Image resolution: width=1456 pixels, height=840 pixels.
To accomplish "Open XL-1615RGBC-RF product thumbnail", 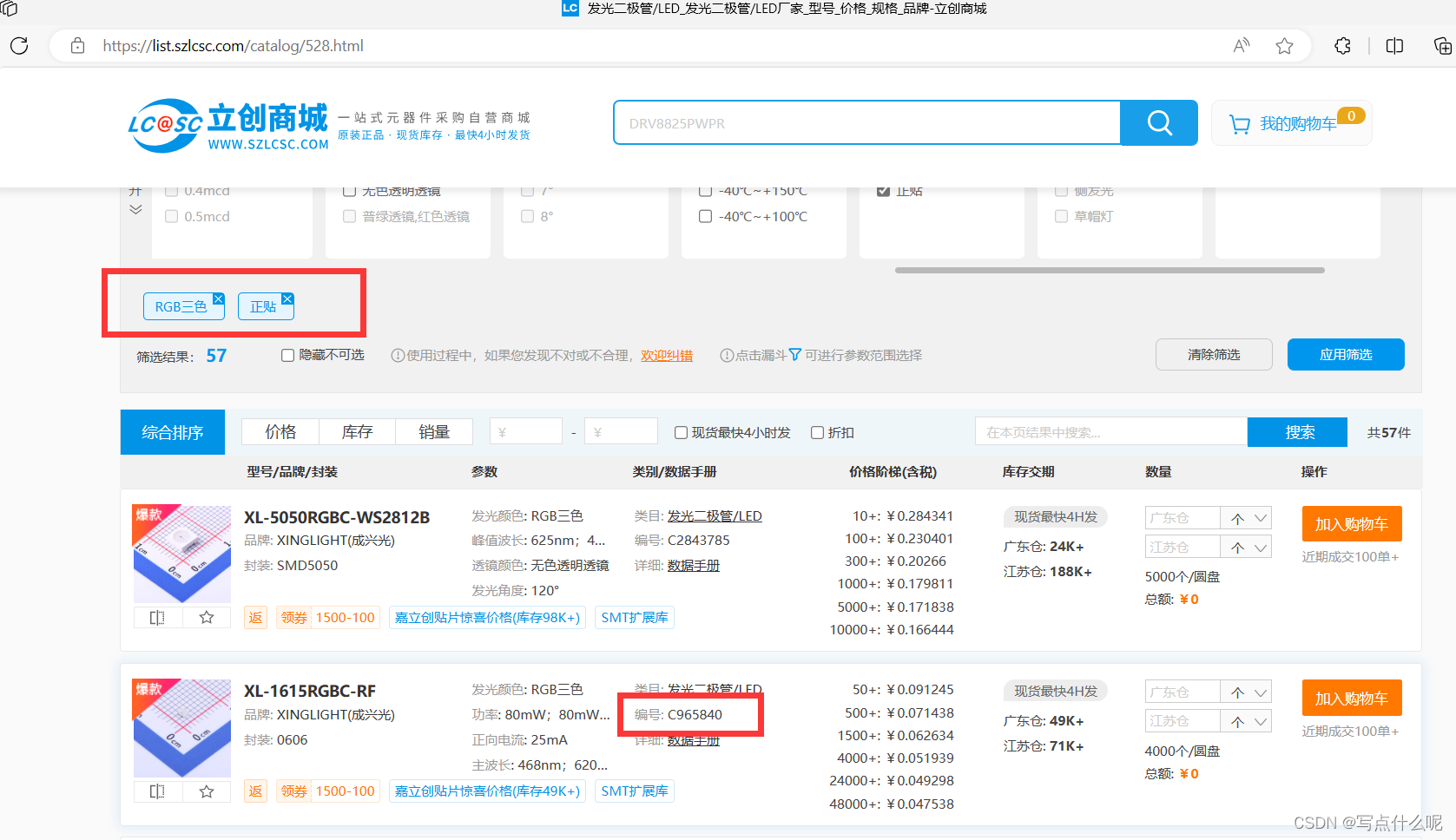I will [182, 728].
